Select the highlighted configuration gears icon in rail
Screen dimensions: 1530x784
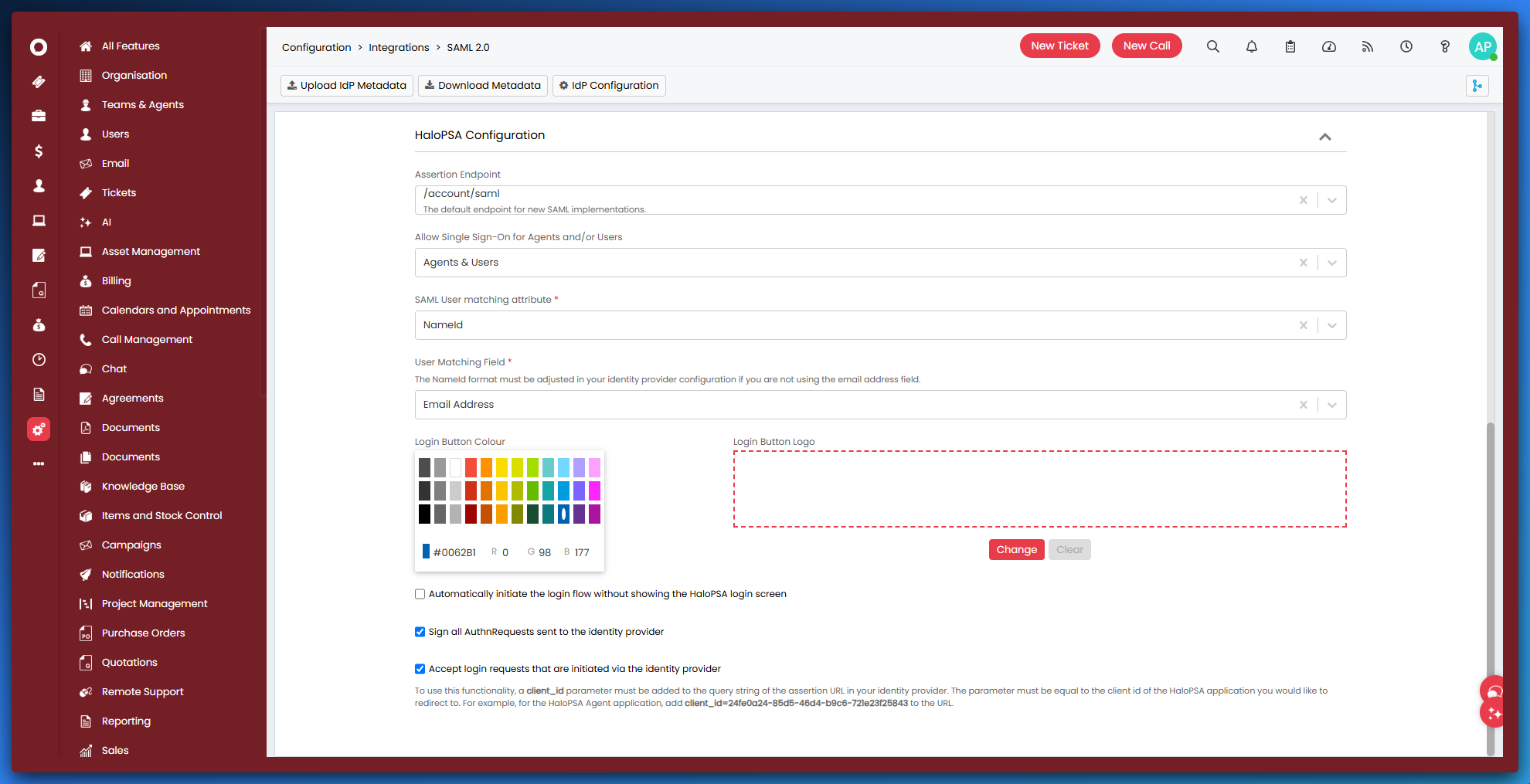pyautogui.click(x=39, y=429)
